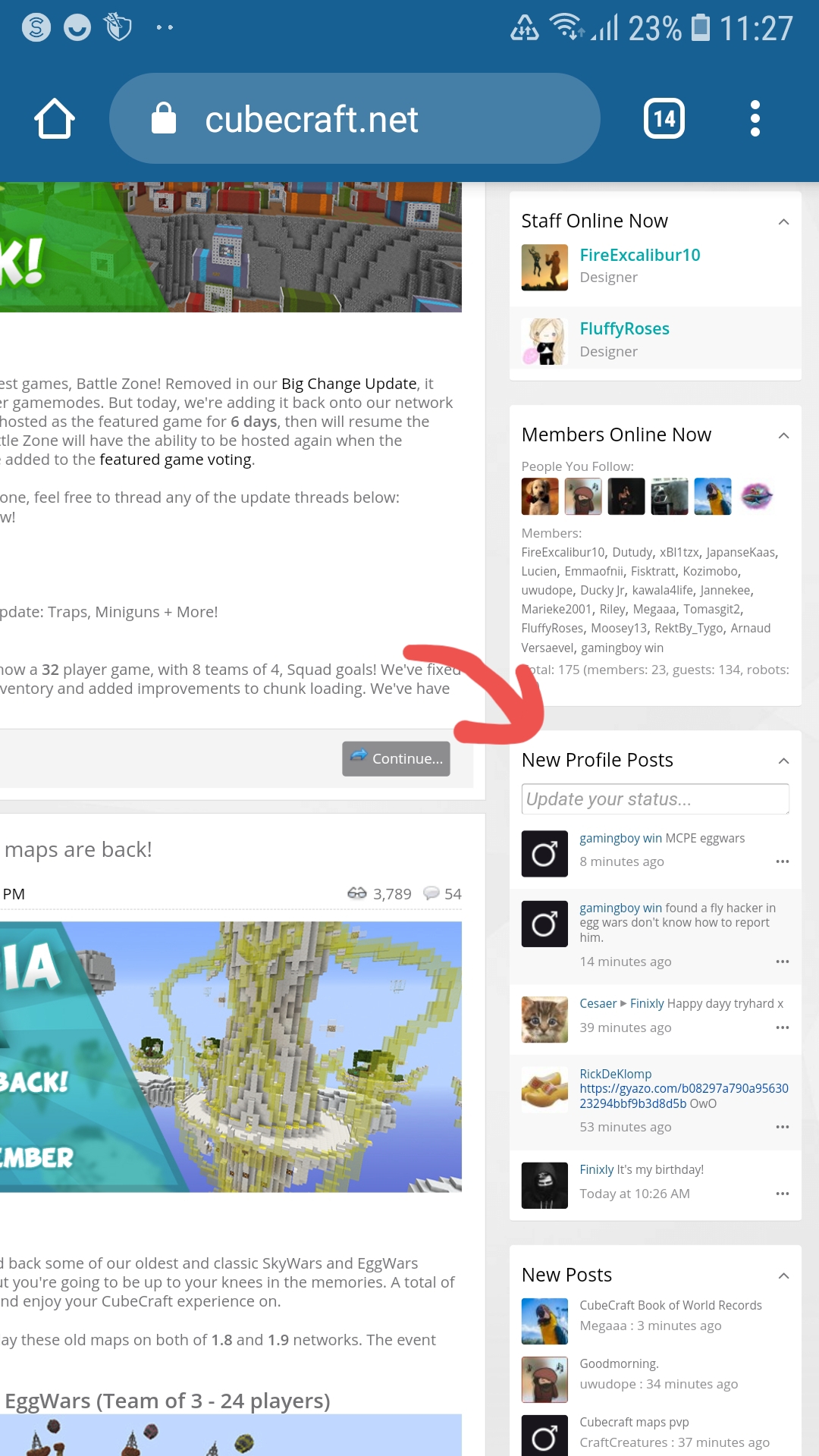Open CubeCraft Book of World Records thread
The width and height of the screenshot is (819, 1456).
670,1305
